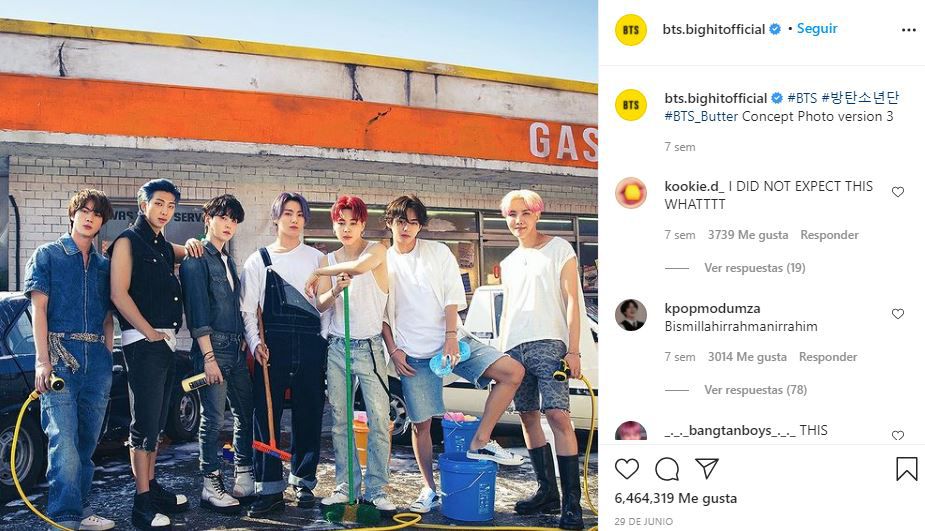925x531 pixels.
Task: Open the three-dot more options menu
Action: click(x=908, y=30)
